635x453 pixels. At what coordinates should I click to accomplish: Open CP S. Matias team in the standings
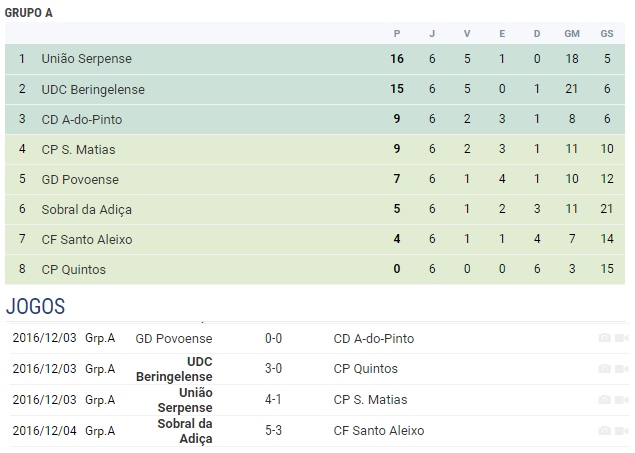click(78, 149)
